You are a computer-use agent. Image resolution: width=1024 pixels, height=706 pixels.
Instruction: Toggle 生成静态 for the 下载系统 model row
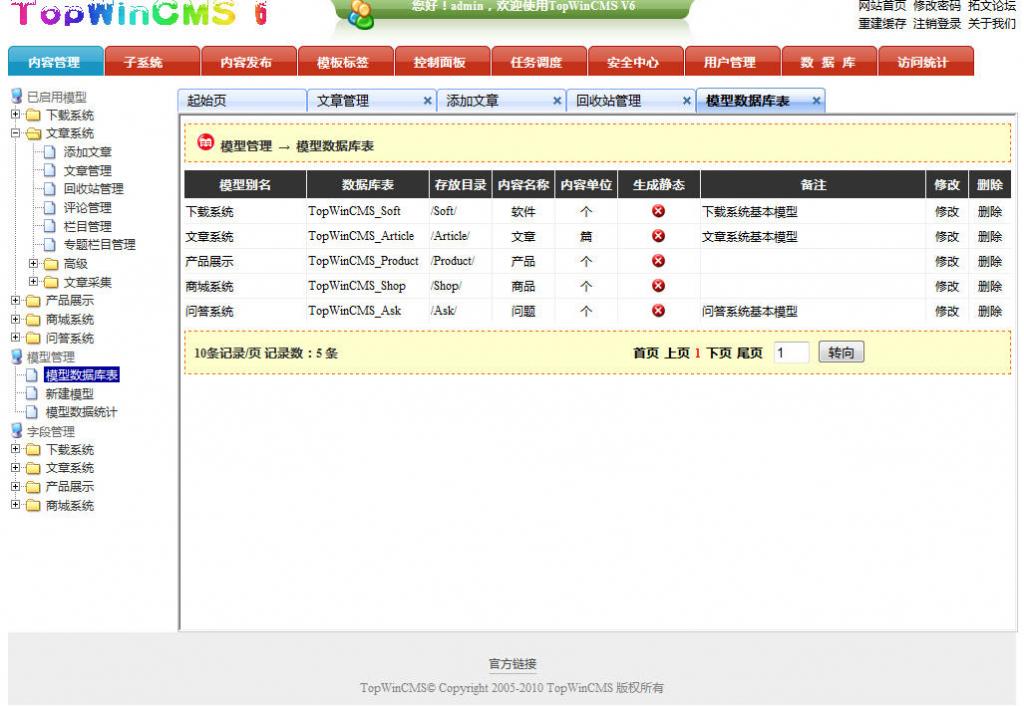(x=658, y=210)
